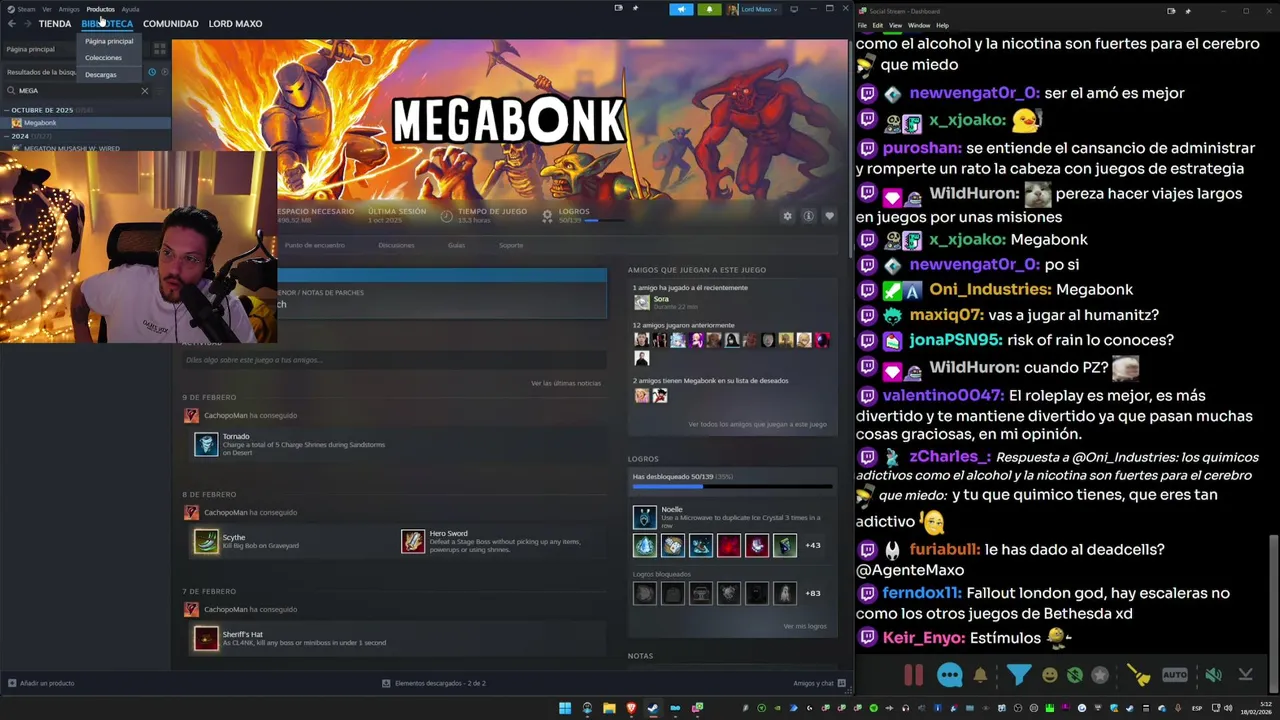Click the achievements progress bar
Viewport: 1280px width, 720px height.
pos(732,487)
